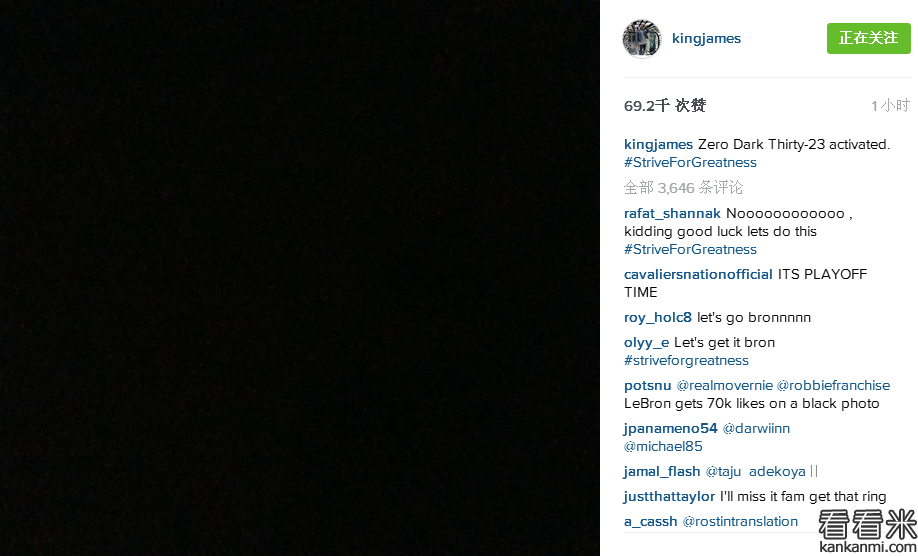Image resolution: width=918 pixels, height=556 pixels.
Task: Open rafat_shannak commenter profile
Action: click(672, 214)
